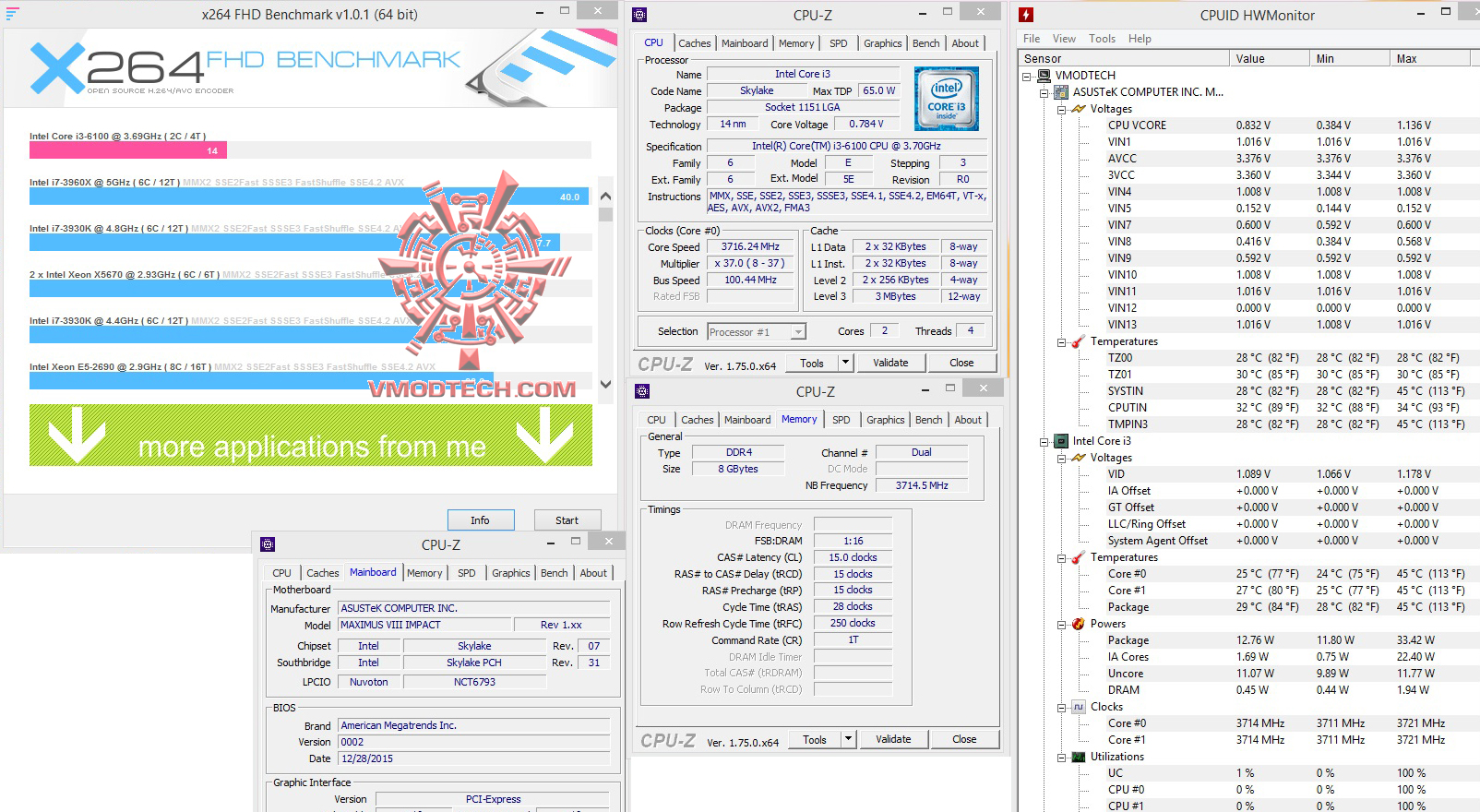
Task: Click the processor chip icon beside Intel Core i3 in HWMonitor
Action: [x=1061, y=441]
